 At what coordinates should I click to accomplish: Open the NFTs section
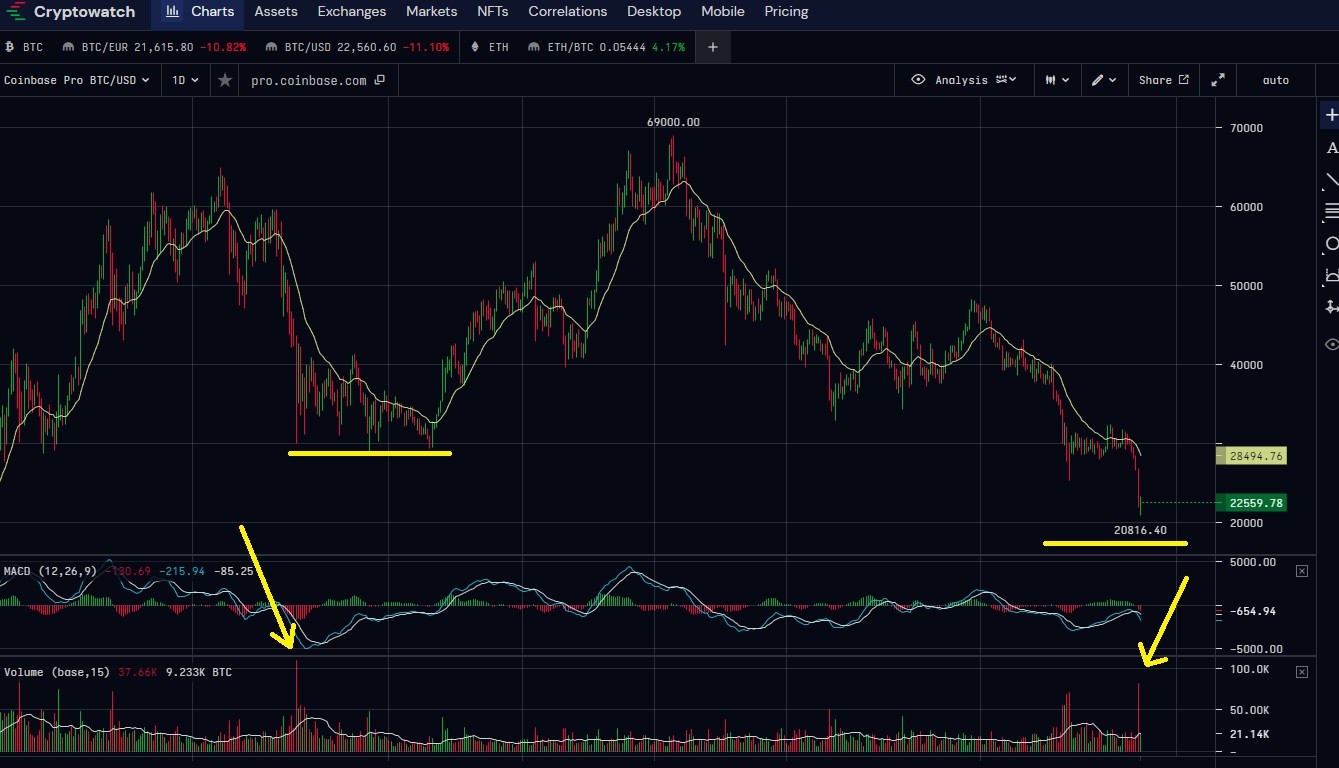click(493, 12)
